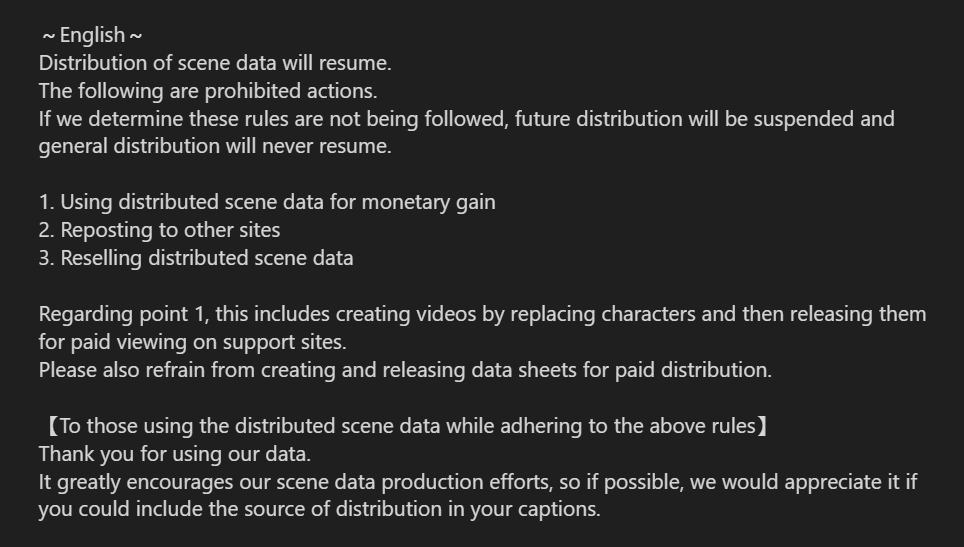
Task: Click the word 'suspended' in the warning sentence
Action: click(x=804, y=119)
